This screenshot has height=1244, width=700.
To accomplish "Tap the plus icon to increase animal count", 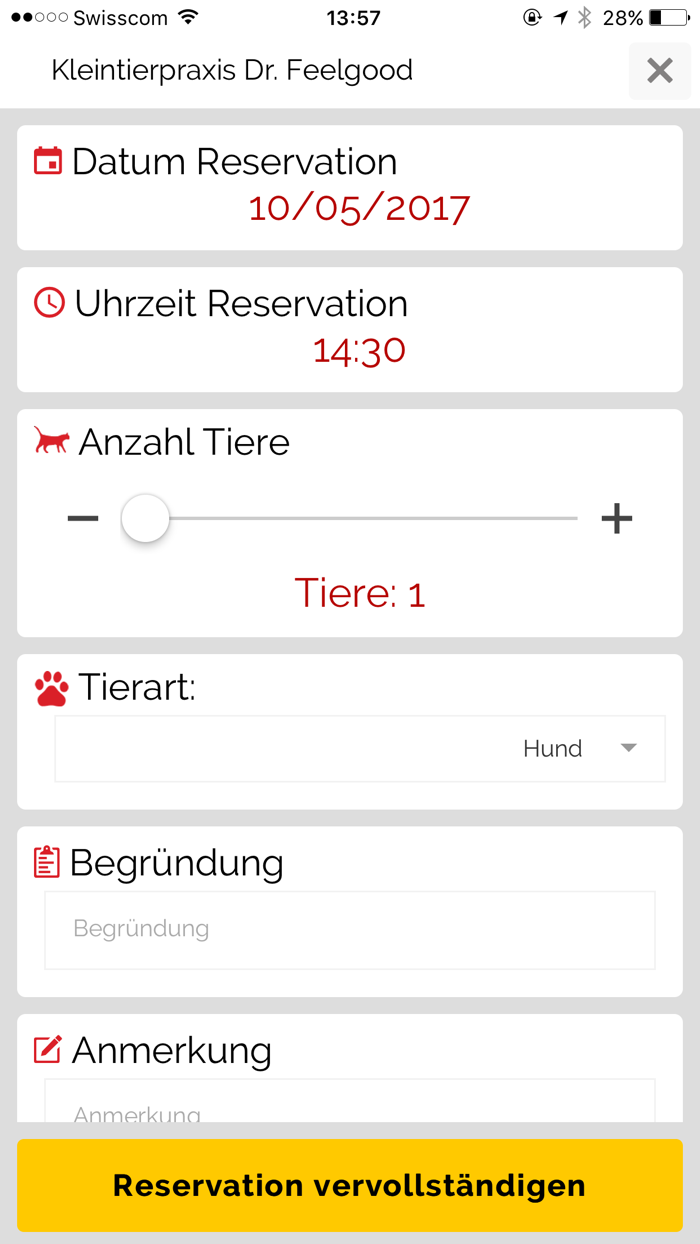I will pos(617,517).
